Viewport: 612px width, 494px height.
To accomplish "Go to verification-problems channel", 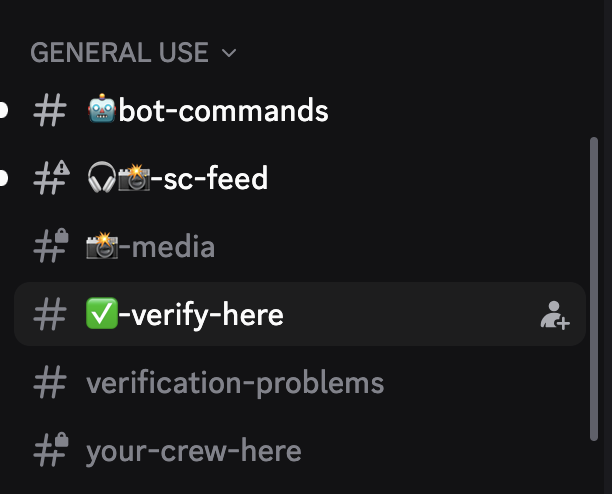I will [x=235, y=383].
